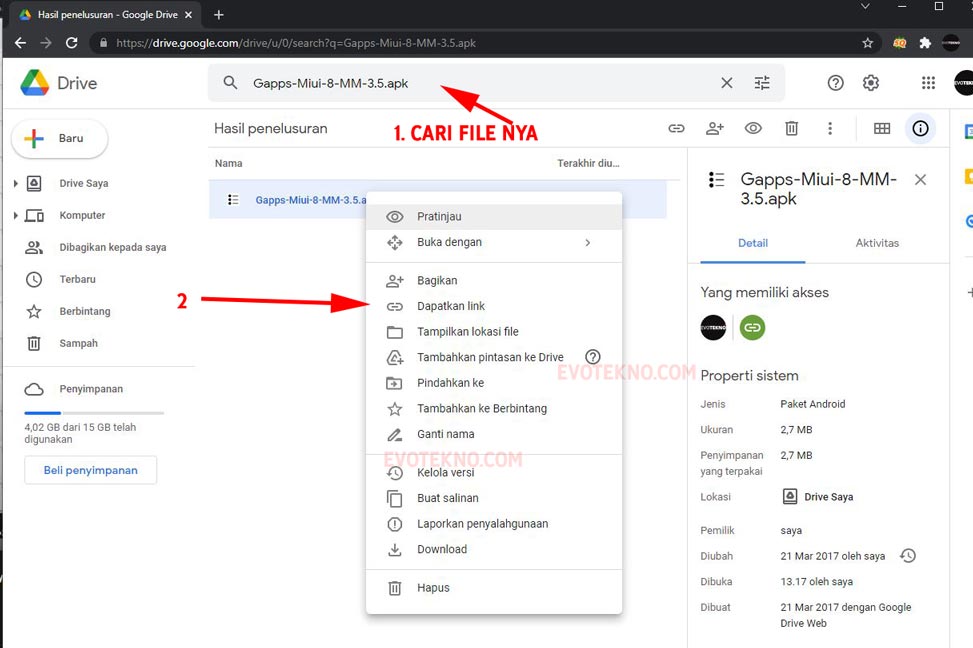Click the Dapatkan link chain icon in toolbar

tap(676, 128)
